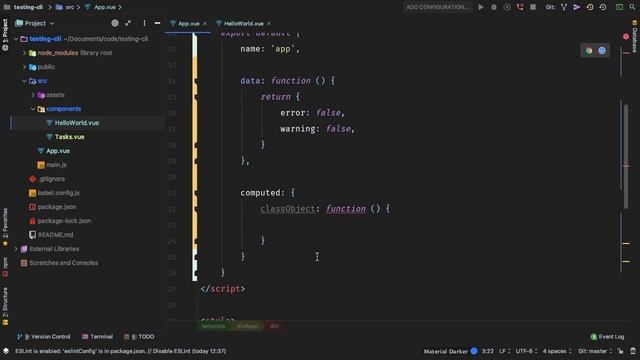Open the TODO tool window
The height and width of the screenshot is (360, 640).
tap(139, 337)
